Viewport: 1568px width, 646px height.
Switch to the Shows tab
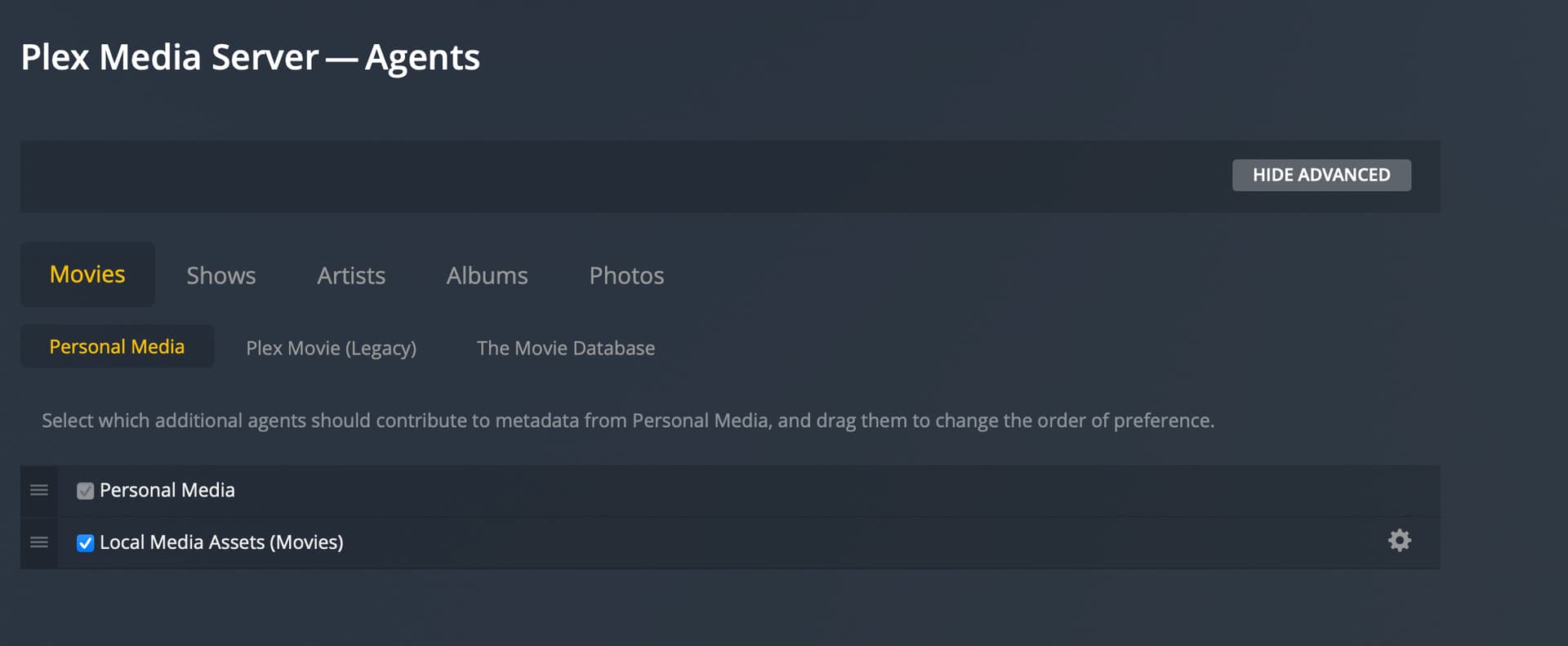[220, 276]
